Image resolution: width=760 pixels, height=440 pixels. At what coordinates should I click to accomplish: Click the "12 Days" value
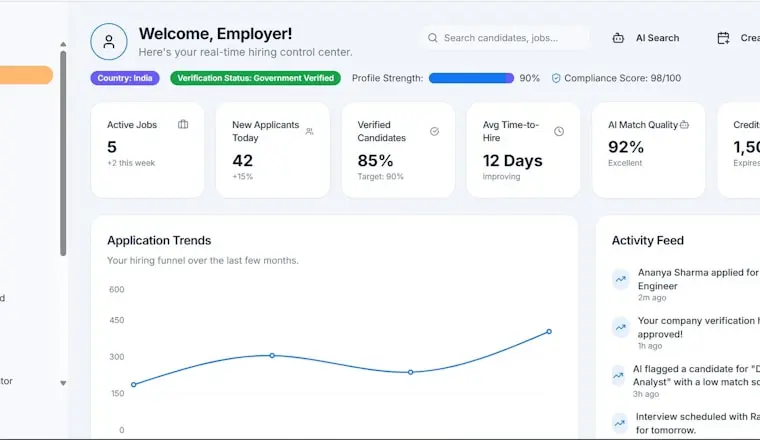click(x=512, y=160)
